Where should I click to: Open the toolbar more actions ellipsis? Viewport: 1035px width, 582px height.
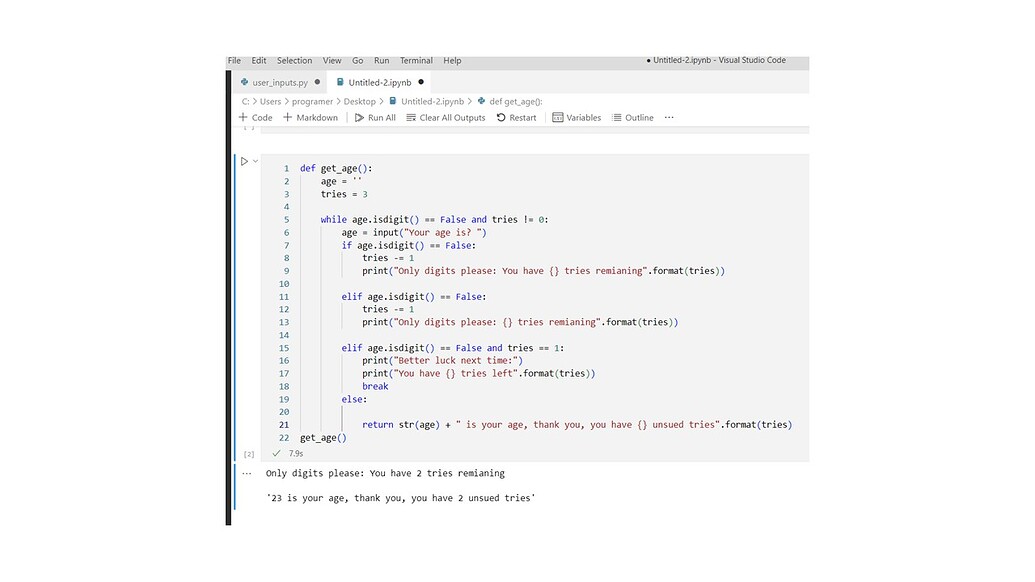pos(669,117)
